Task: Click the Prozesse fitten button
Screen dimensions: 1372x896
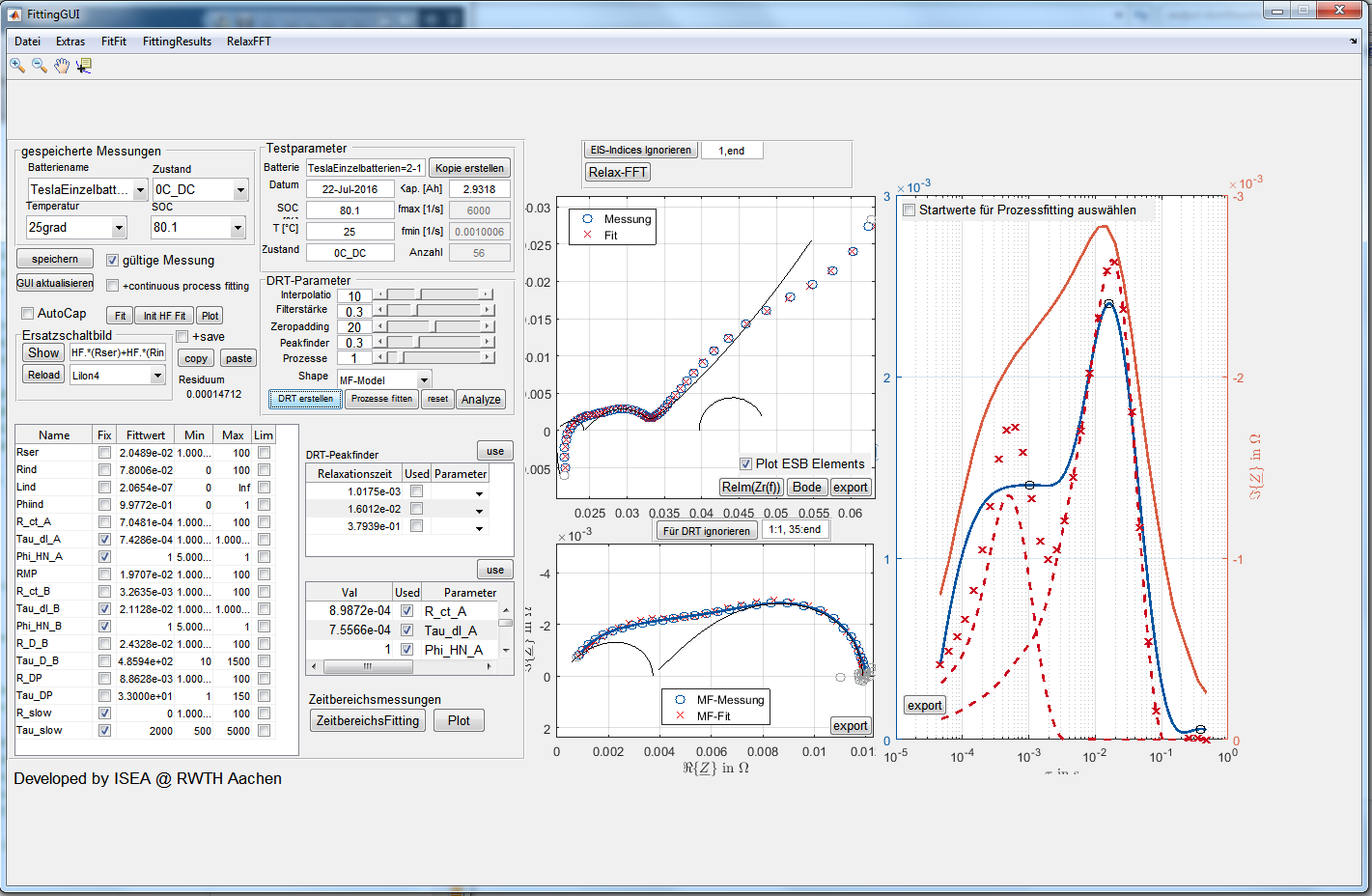Action: [x=381, y=399]
